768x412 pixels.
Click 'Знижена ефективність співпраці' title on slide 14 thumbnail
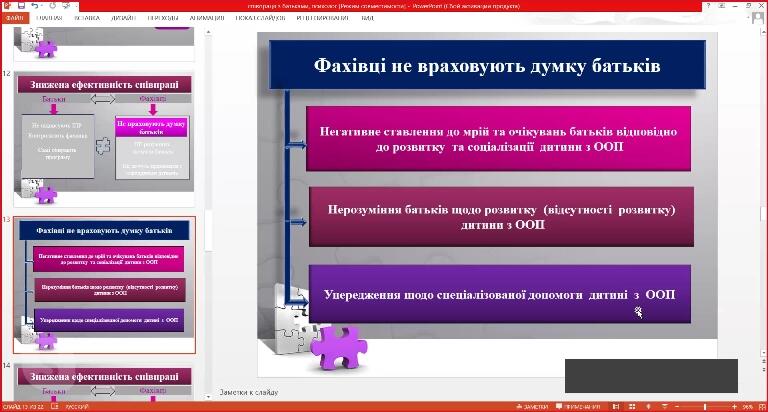[104, 377]
